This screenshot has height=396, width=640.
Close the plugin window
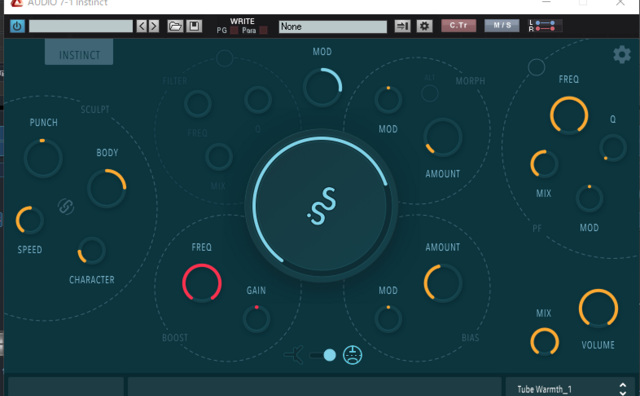pos(620,2)
